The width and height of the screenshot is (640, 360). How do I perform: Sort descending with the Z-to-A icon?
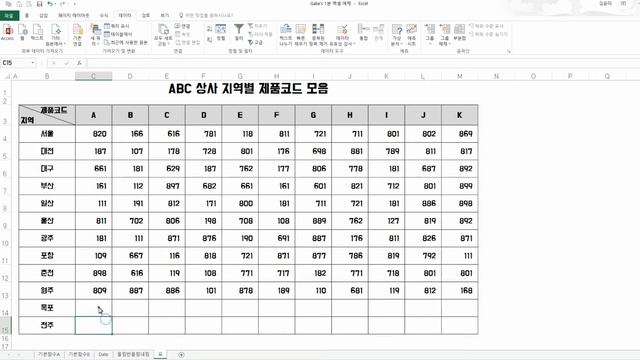pos(209,40)
